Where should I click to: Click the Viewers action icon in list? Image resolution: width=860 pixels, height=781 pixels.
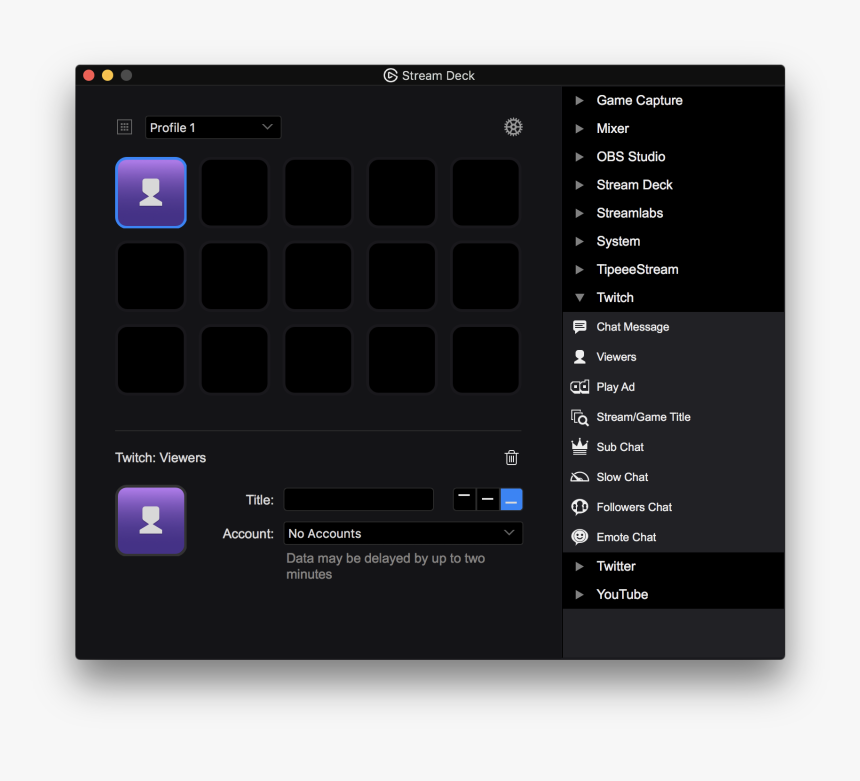[579, 357]
